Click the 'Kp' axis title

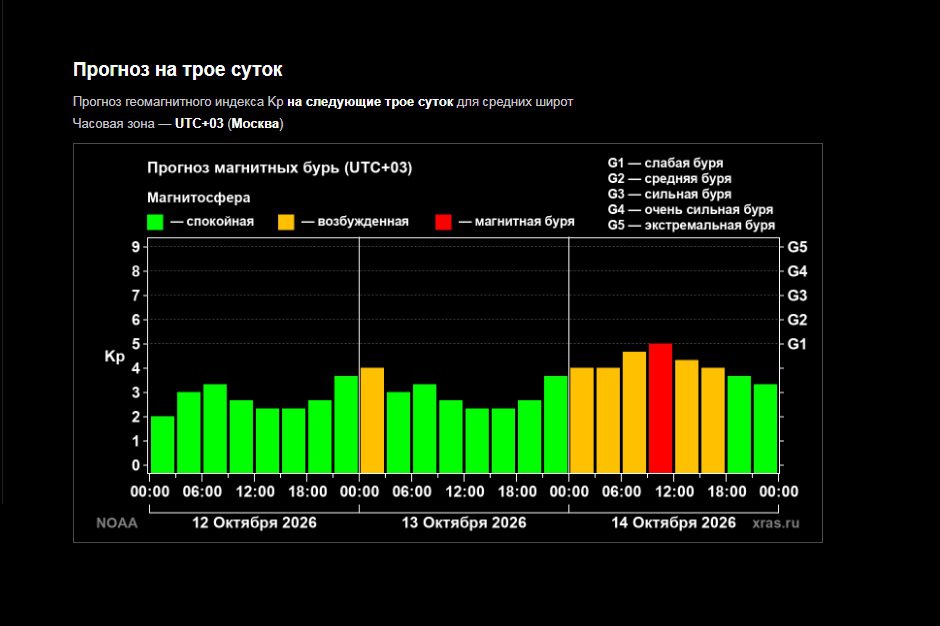[115, 357]
